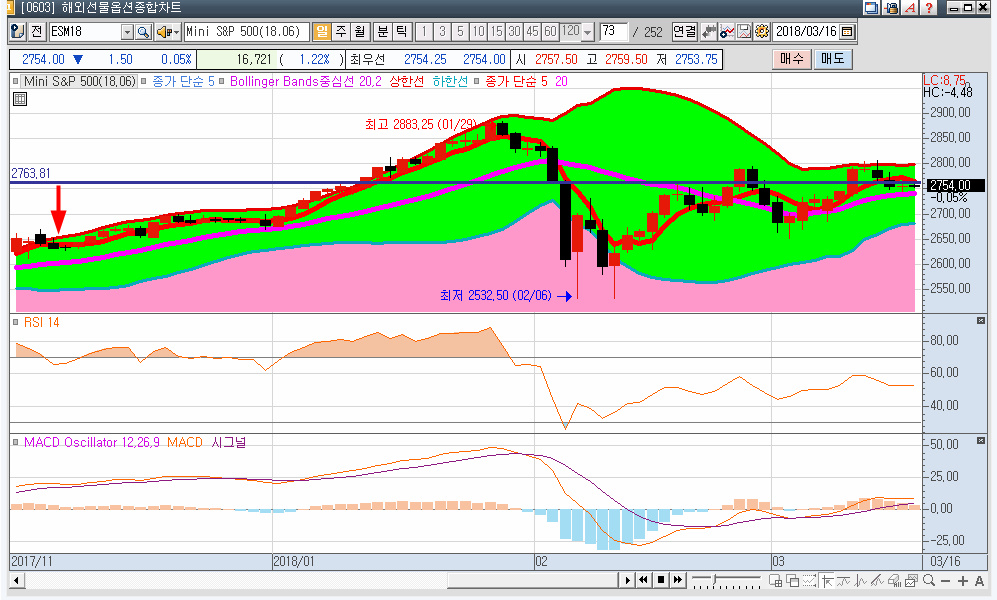
Task: Click the overlapping windows icon in bottom toolbar
Action: pos(792,580)
